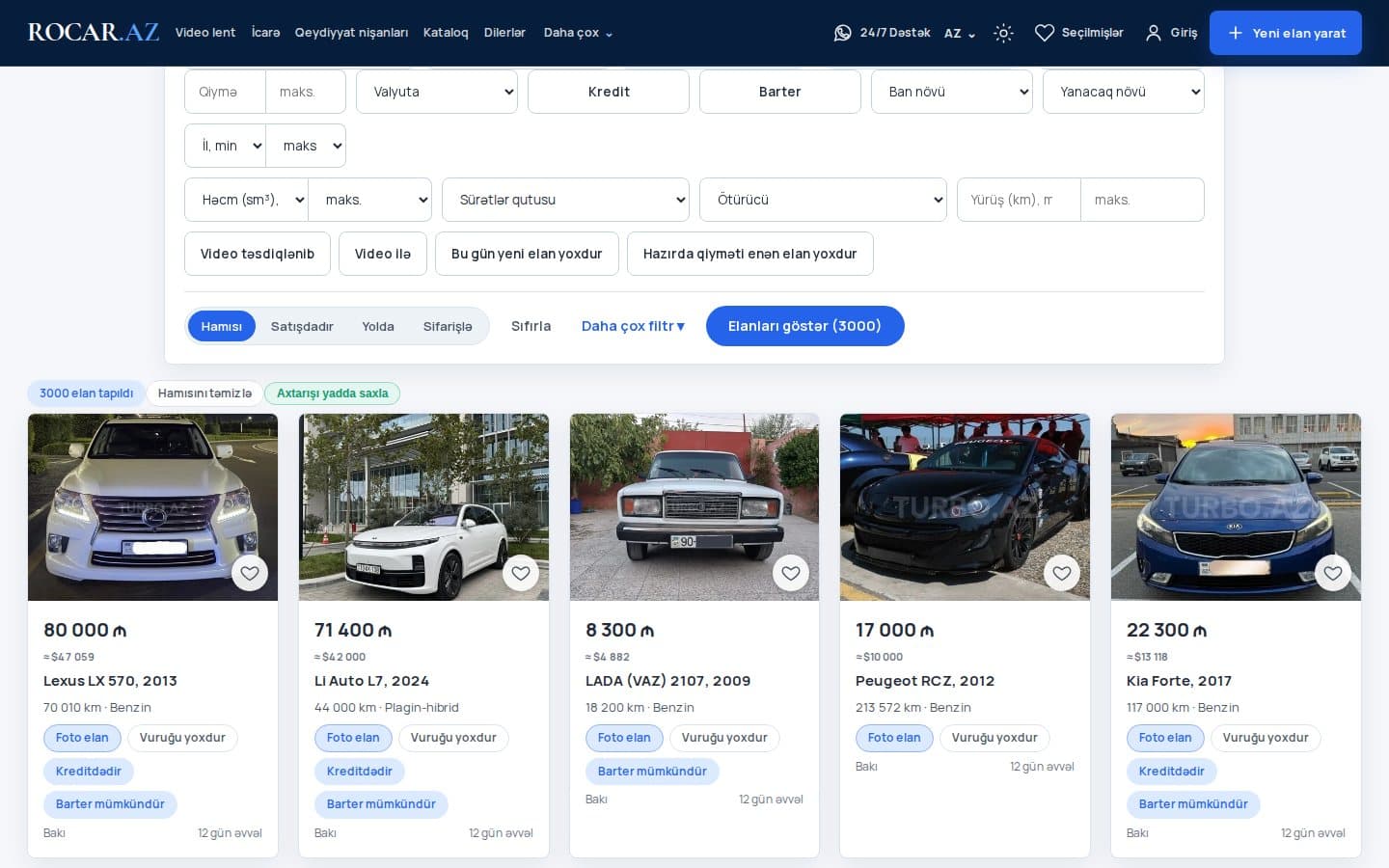1389x868 pixels.
Task: Expand the Daha çox navigation menu
Action: (x=578, y=33)
